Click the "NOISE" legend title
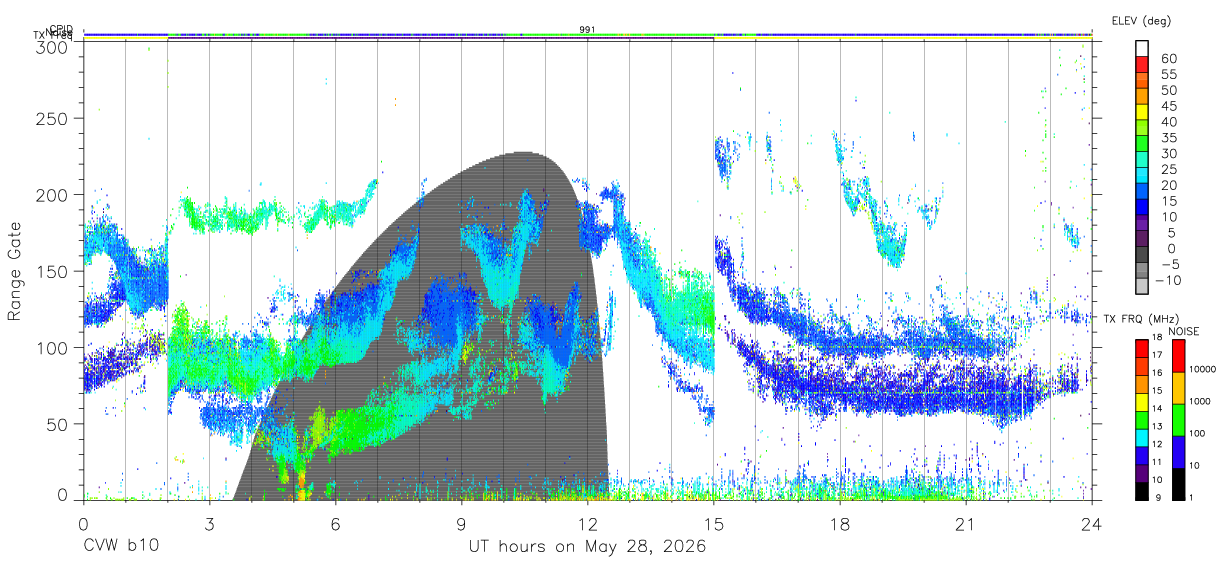1228x567 pixels. click(x=1184, y=331)
